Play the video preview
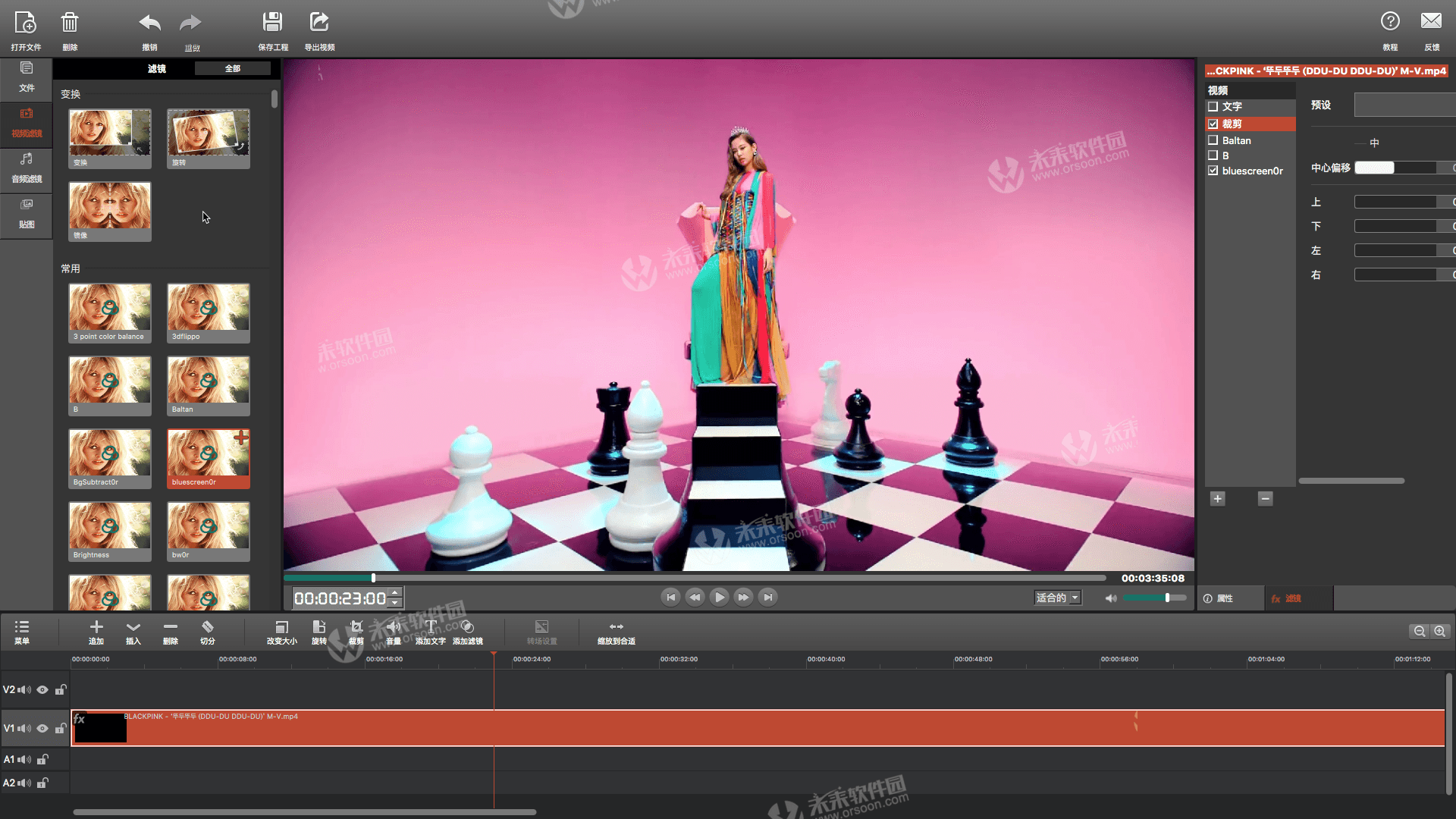 click(x=719, y=598)
